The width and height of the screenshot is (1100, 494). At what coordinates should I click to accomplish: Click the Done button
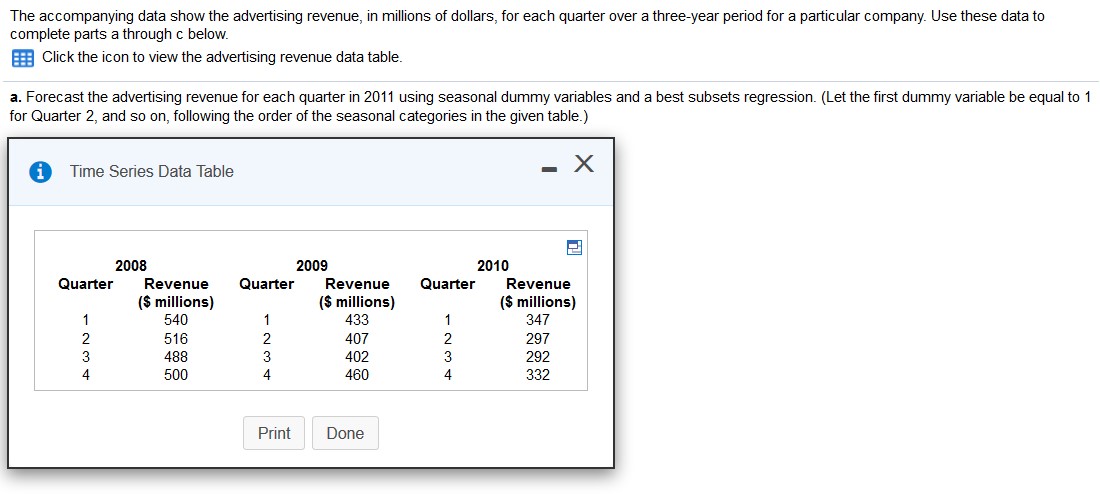(345, 433)
